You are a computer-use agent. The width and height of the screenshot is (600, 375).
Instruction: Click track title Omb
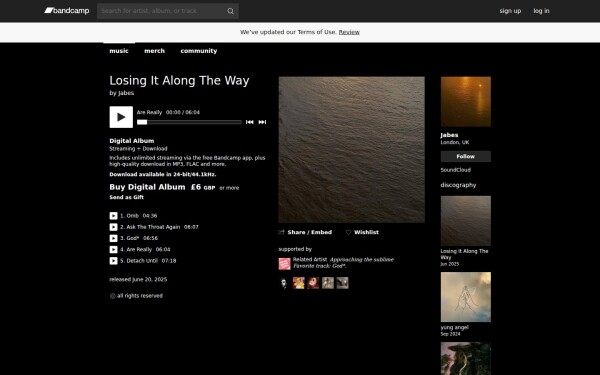point(132,216)
